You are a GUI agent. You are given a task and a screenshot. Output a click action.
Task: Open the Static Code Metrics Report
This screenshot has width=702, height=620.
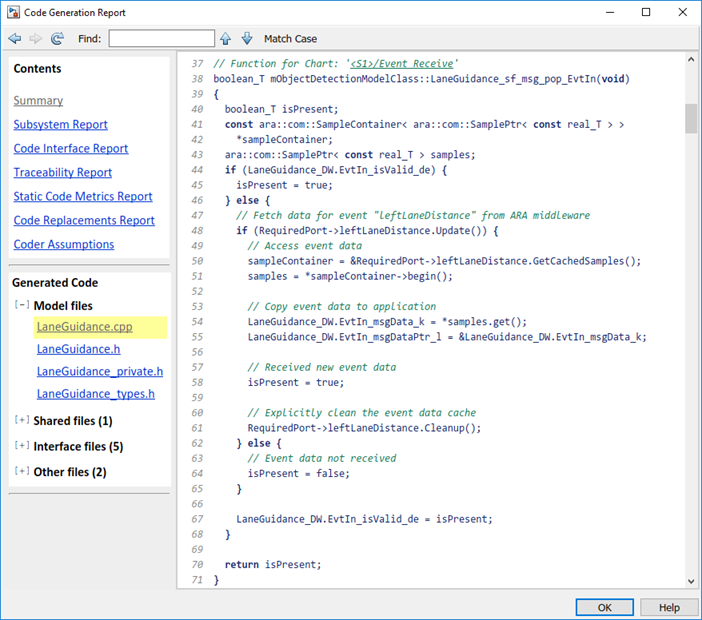tap(83, 196)
